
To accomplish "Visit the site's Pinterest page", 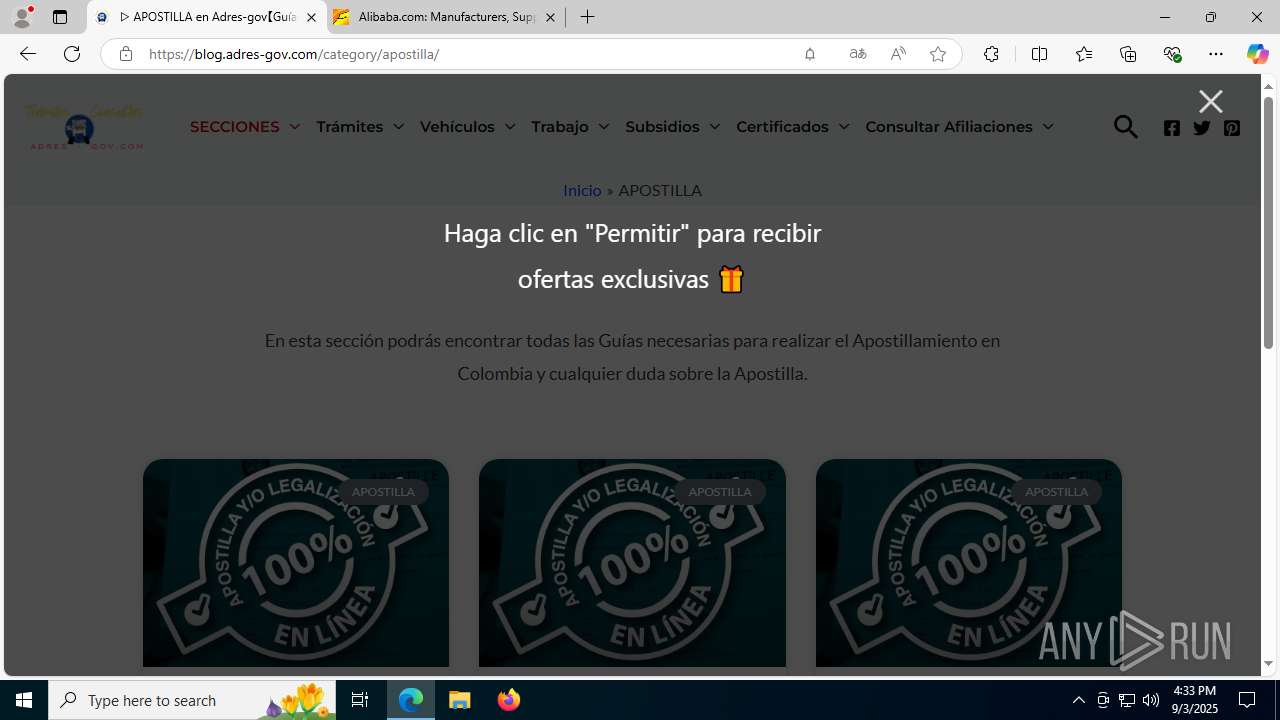I will [x=1232, y=128].
